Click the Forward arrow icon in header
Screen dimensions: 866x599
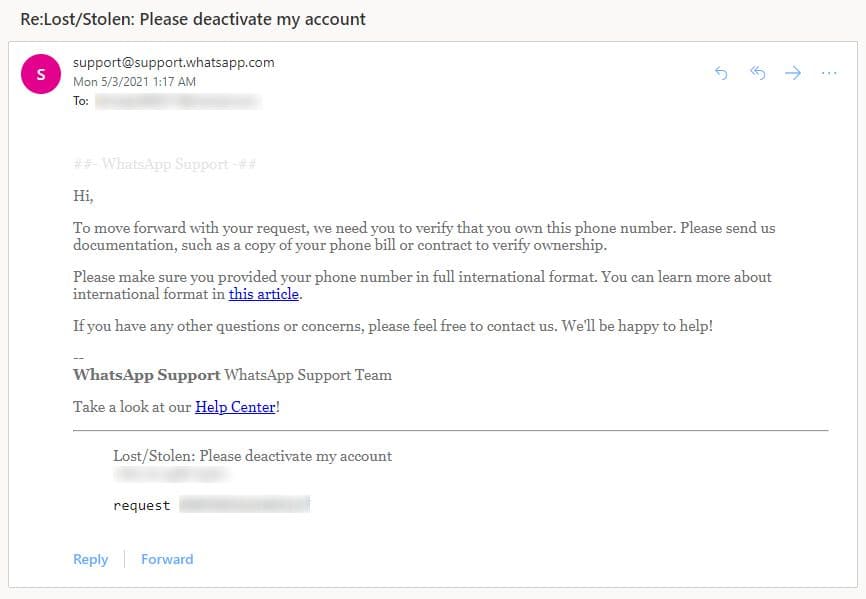coord(793,73)
